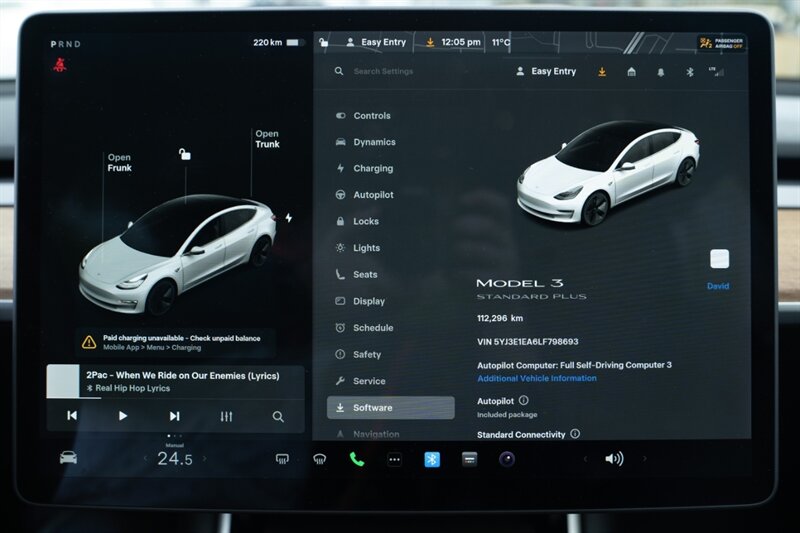Image resolution: width=800 pixels, height=533 pixels.
Task: Open the Autopilot settings menu
Action: (373, 195)
